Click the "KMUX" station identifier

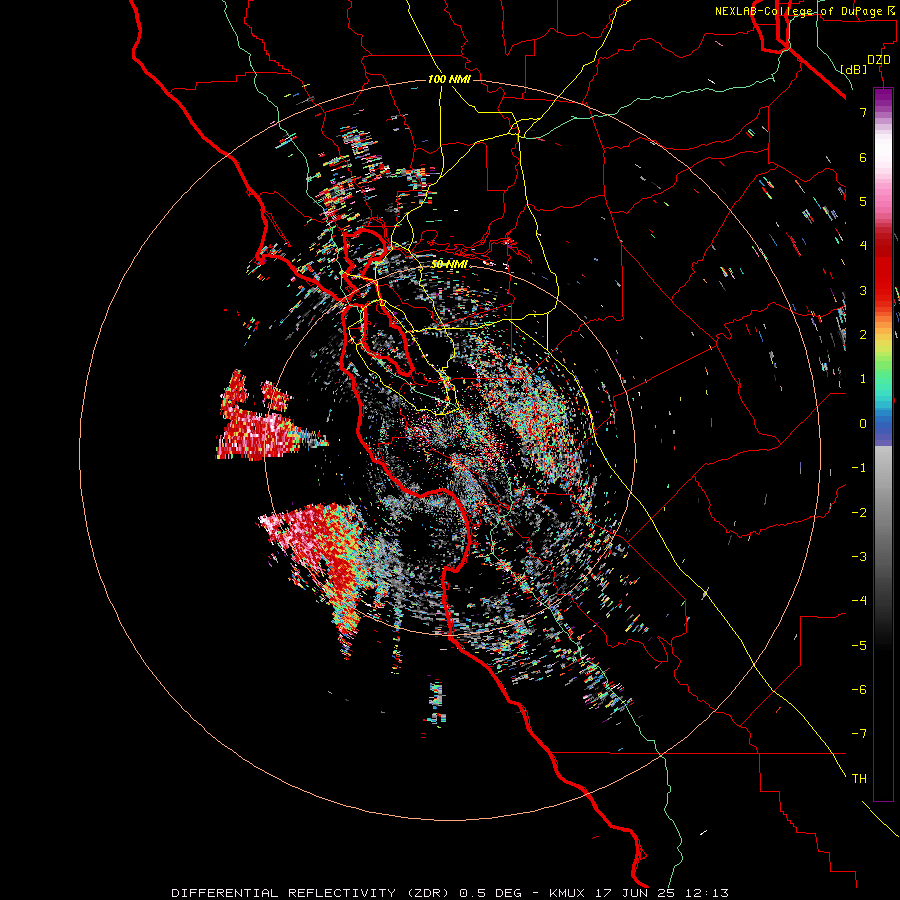[567, 893]
